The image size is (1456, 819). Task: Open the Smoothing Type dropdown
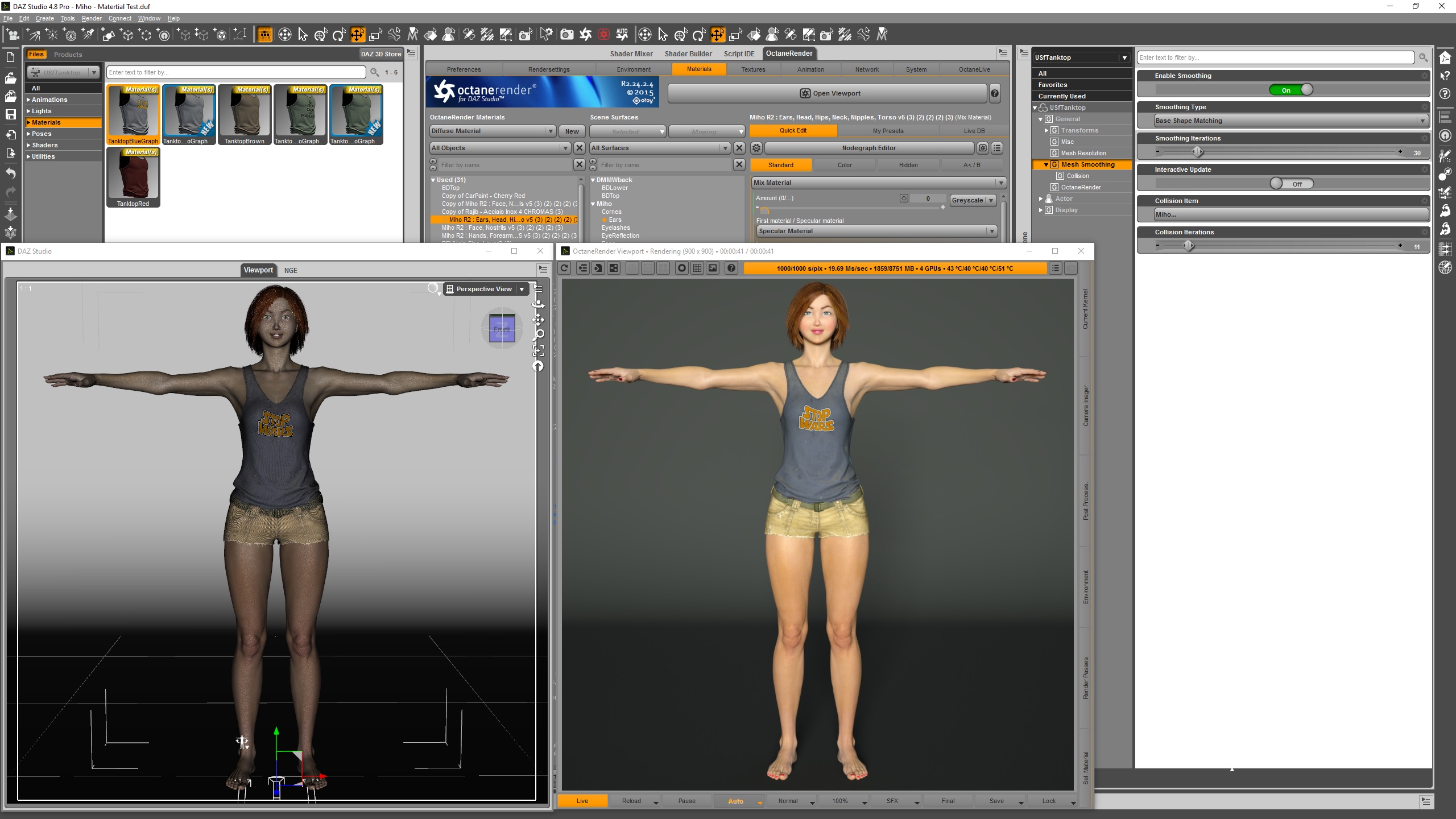tap(1290, 121)
